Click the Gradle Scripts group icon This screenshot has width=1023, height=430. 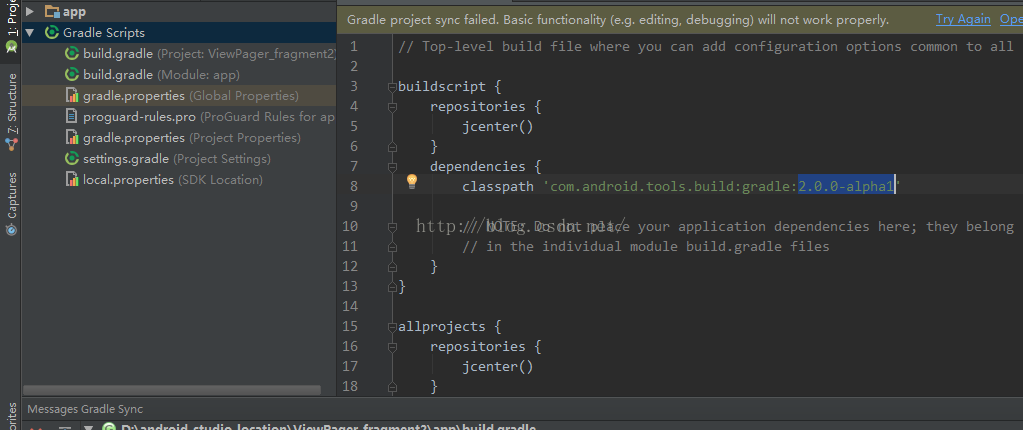coord(52,32)
